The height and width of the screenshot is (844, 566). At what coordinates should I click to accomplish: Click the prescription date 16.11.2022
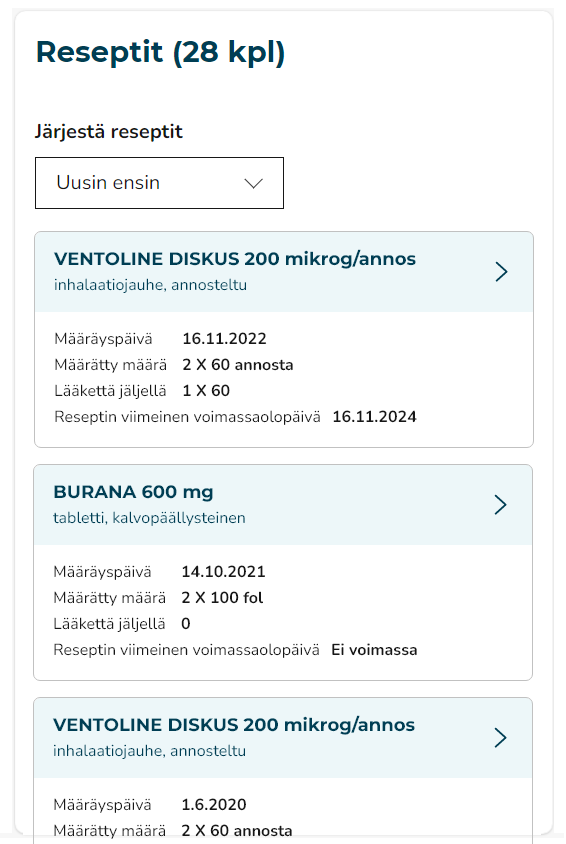click(224, 339)
